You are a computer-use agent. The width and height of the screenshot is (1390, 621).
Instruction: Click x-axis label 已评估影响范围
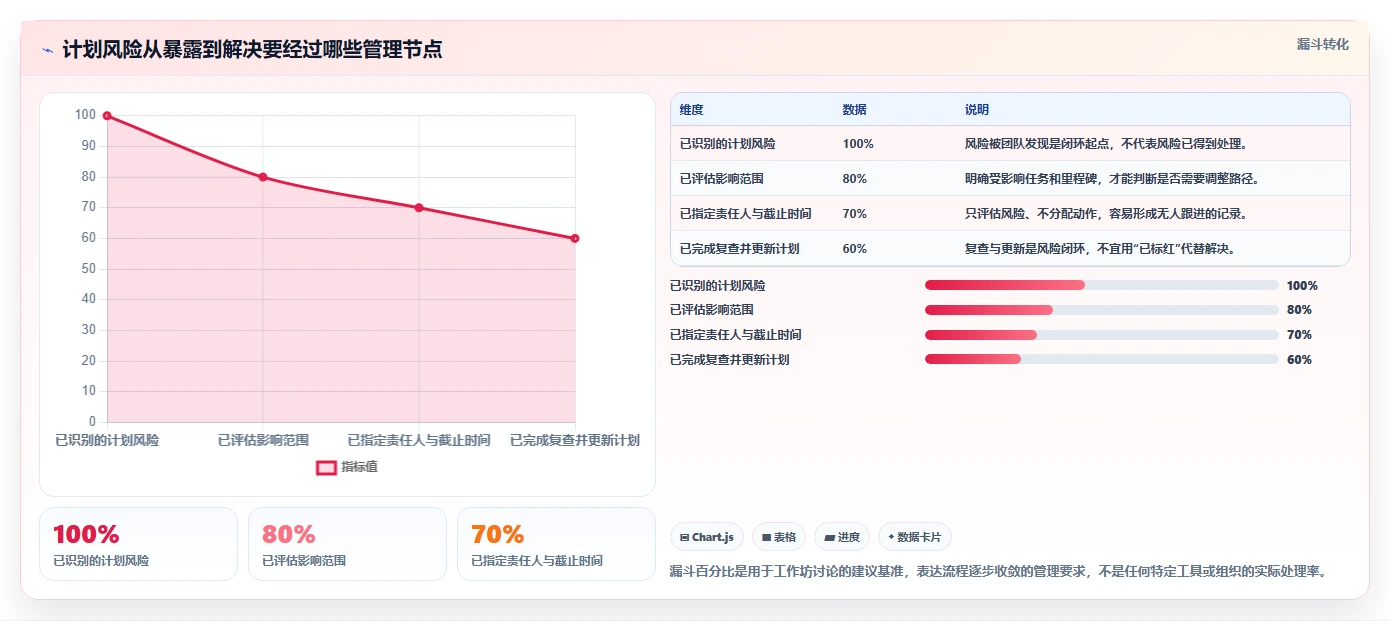point(263,440)
